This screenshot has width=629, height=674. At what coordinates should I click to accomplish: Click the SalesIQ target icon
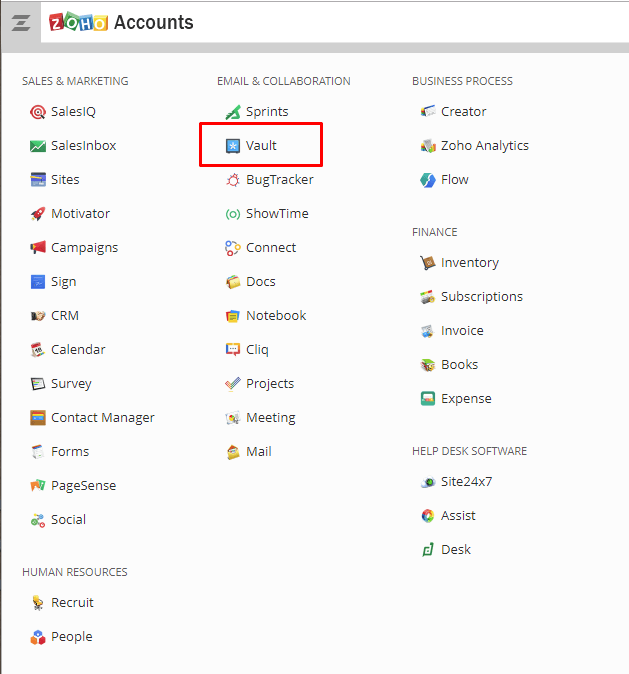pos(38,112)
